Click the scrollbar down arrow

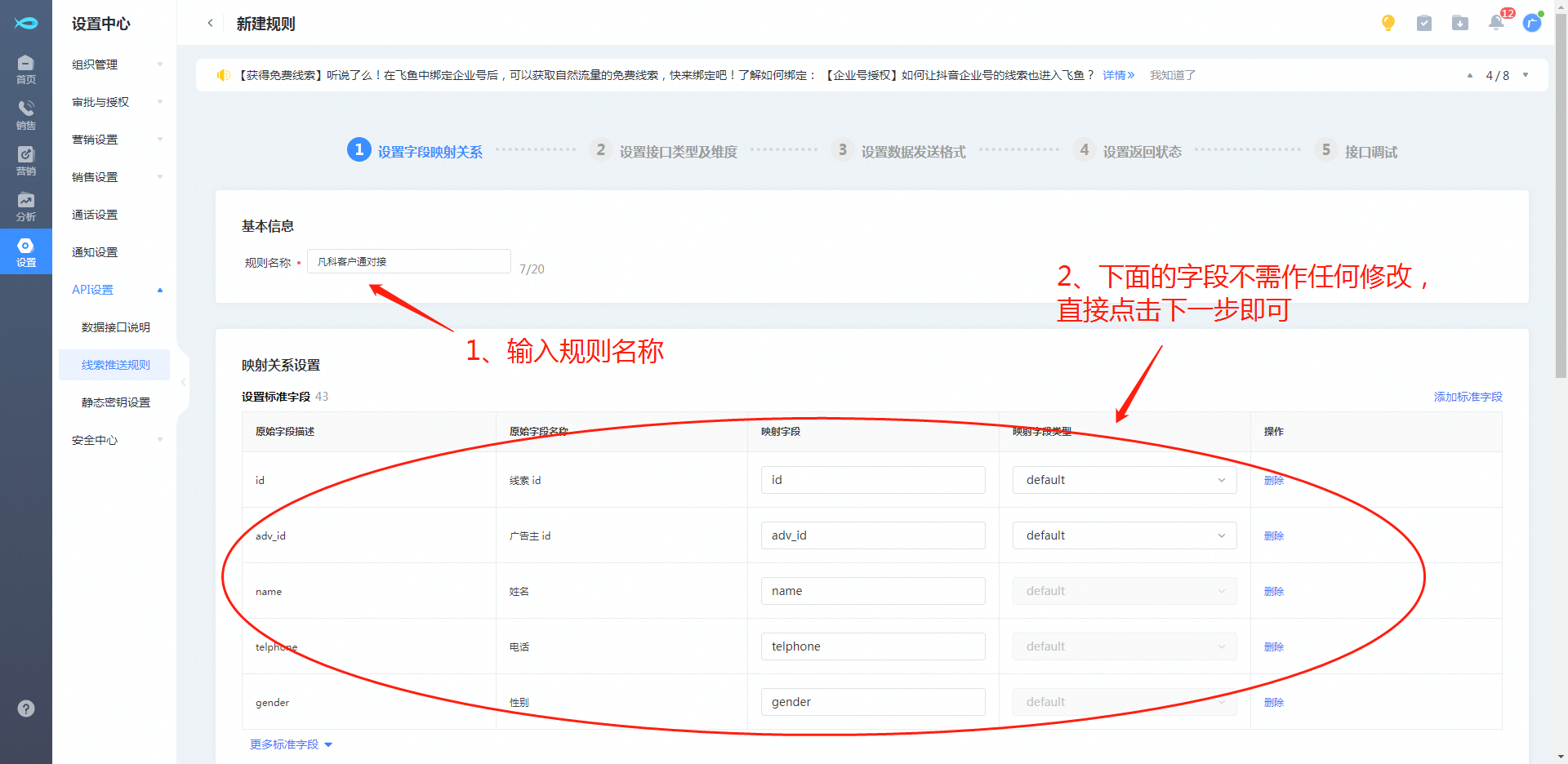point(1561,757)
